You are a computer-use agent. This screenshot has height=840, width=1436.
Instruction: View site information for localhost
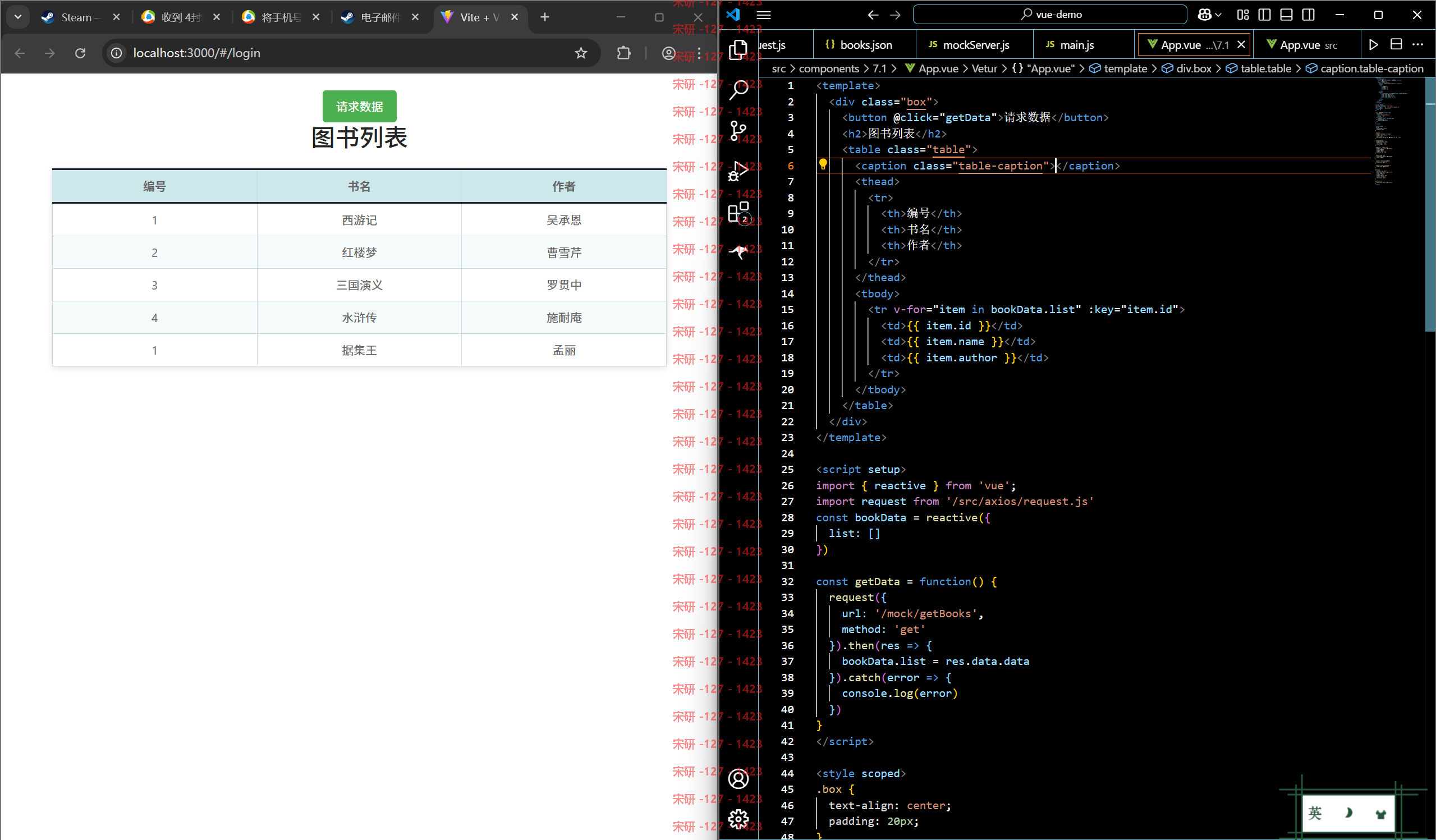[x=116, y=53]
